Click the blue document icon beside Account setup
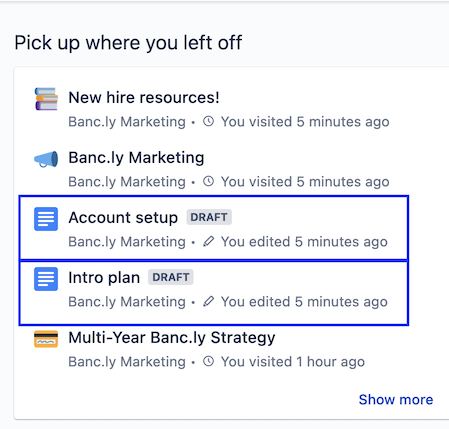This screenshot has height=429, width=449. pyautogui.click(x=46, y=219)
